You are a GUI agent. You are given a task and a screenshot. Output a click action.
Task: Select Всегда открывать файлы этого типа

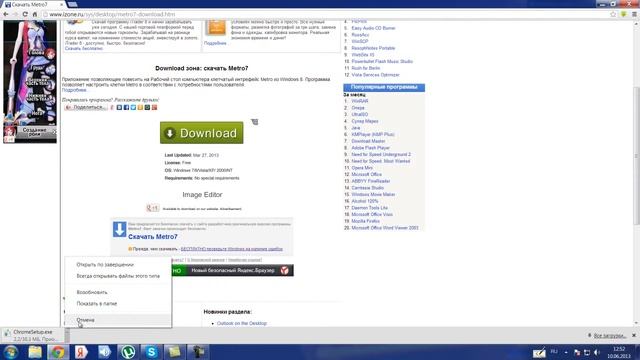pos(118,276)
